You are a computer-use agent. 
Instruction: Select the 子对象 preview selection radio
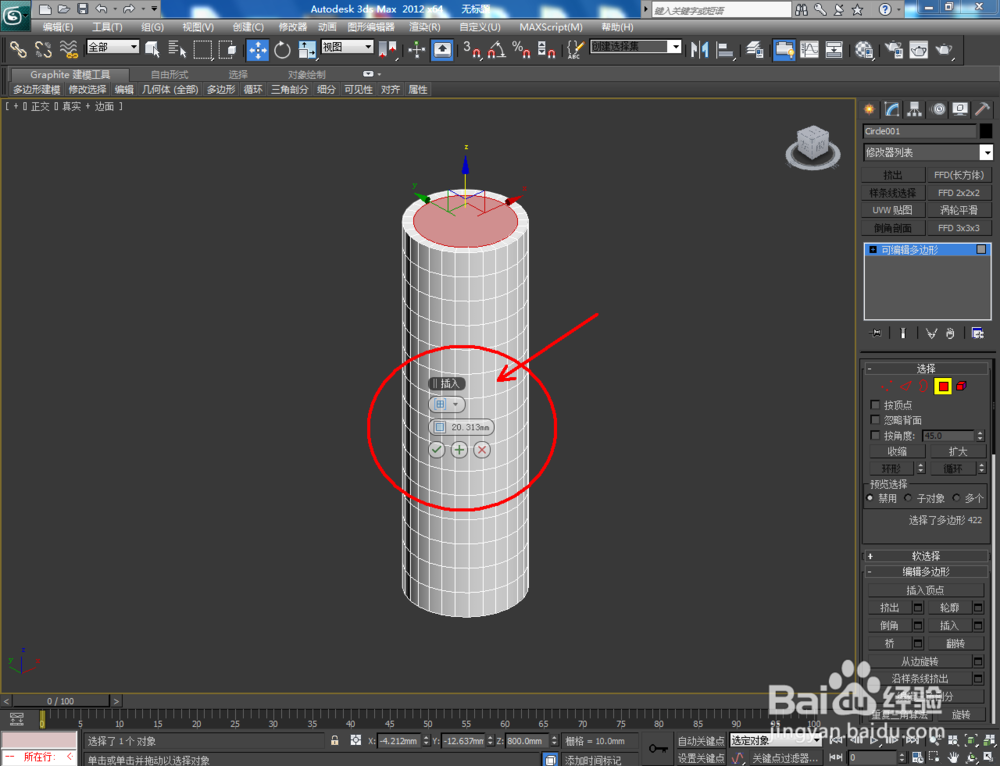click(908, 498)
